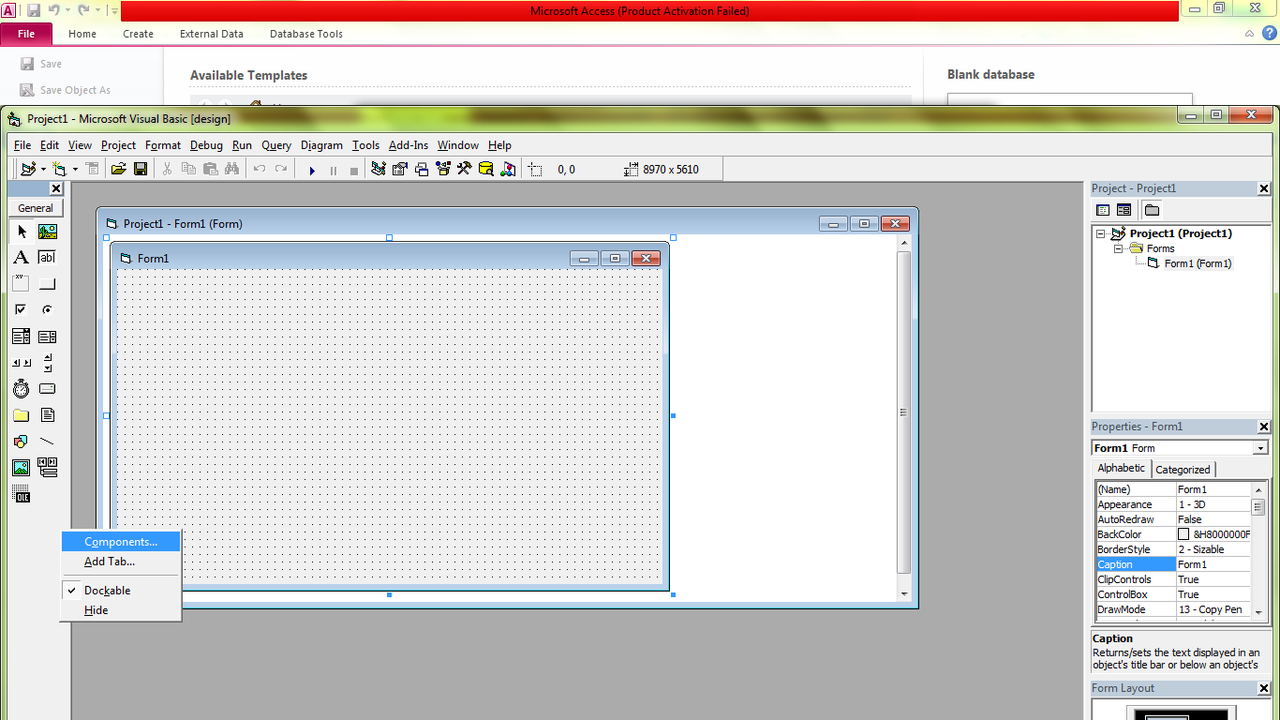This screenshot has width=1280, height=720.
Task: Switch to Alphabetic properties tab
Action: (x=1122, y=468)
